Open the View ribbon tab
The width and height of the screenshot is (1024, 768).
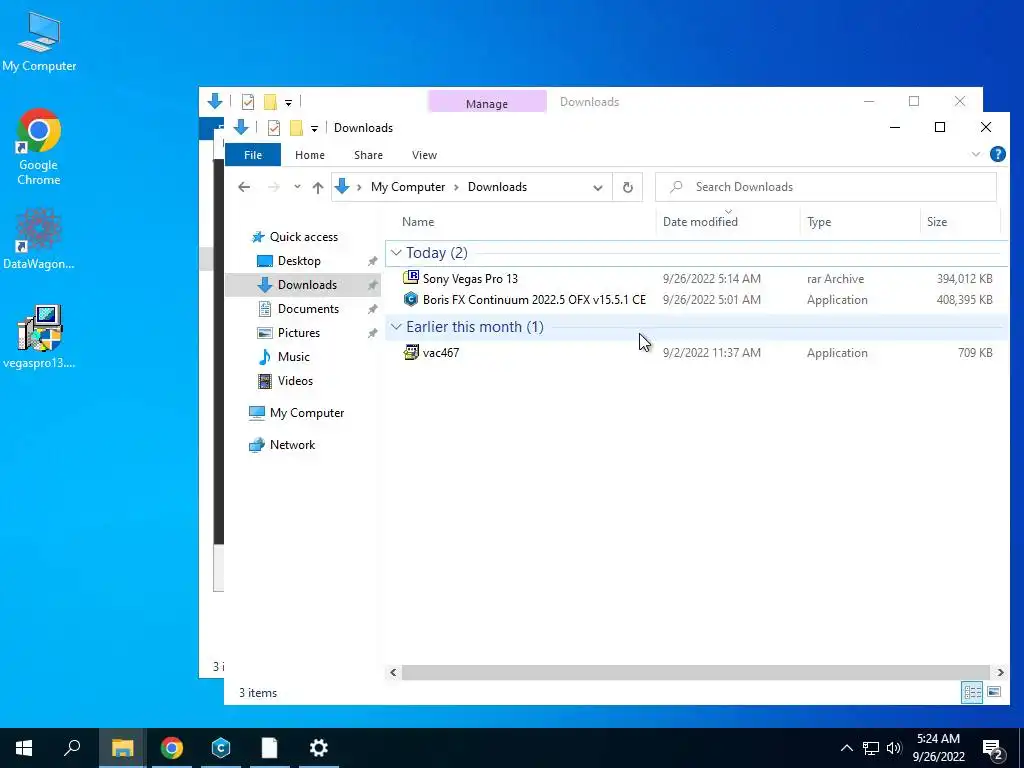(424, 155)
